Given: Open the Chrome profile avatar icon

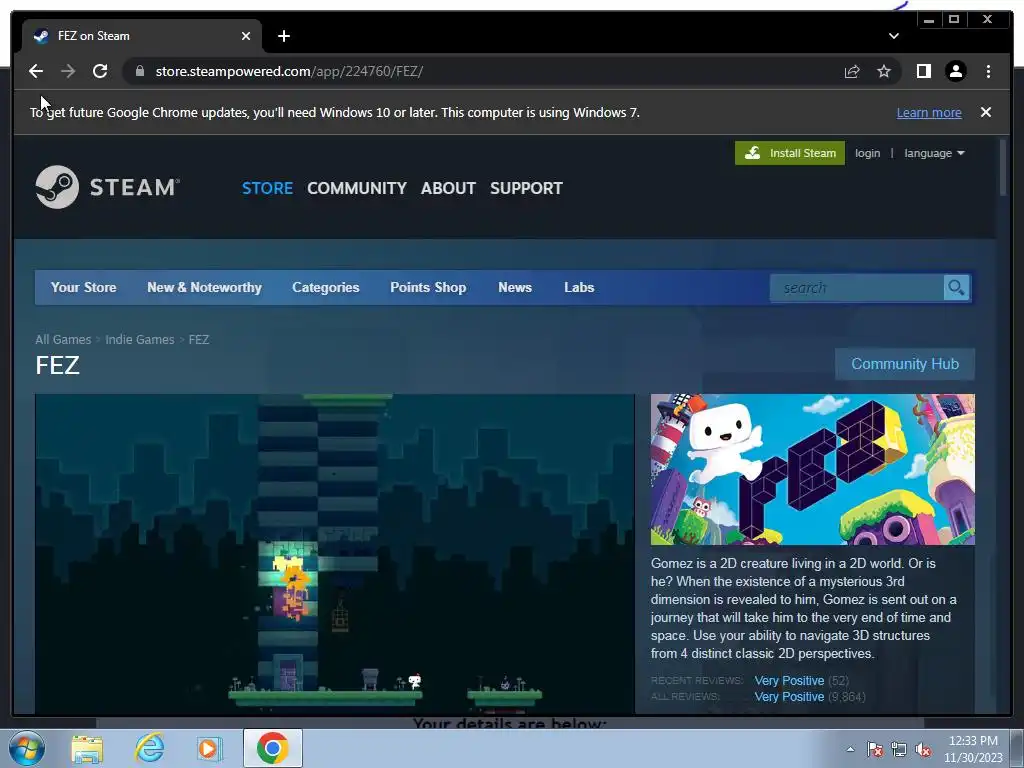Looking at the screenshot, I should tap(955, 71).
